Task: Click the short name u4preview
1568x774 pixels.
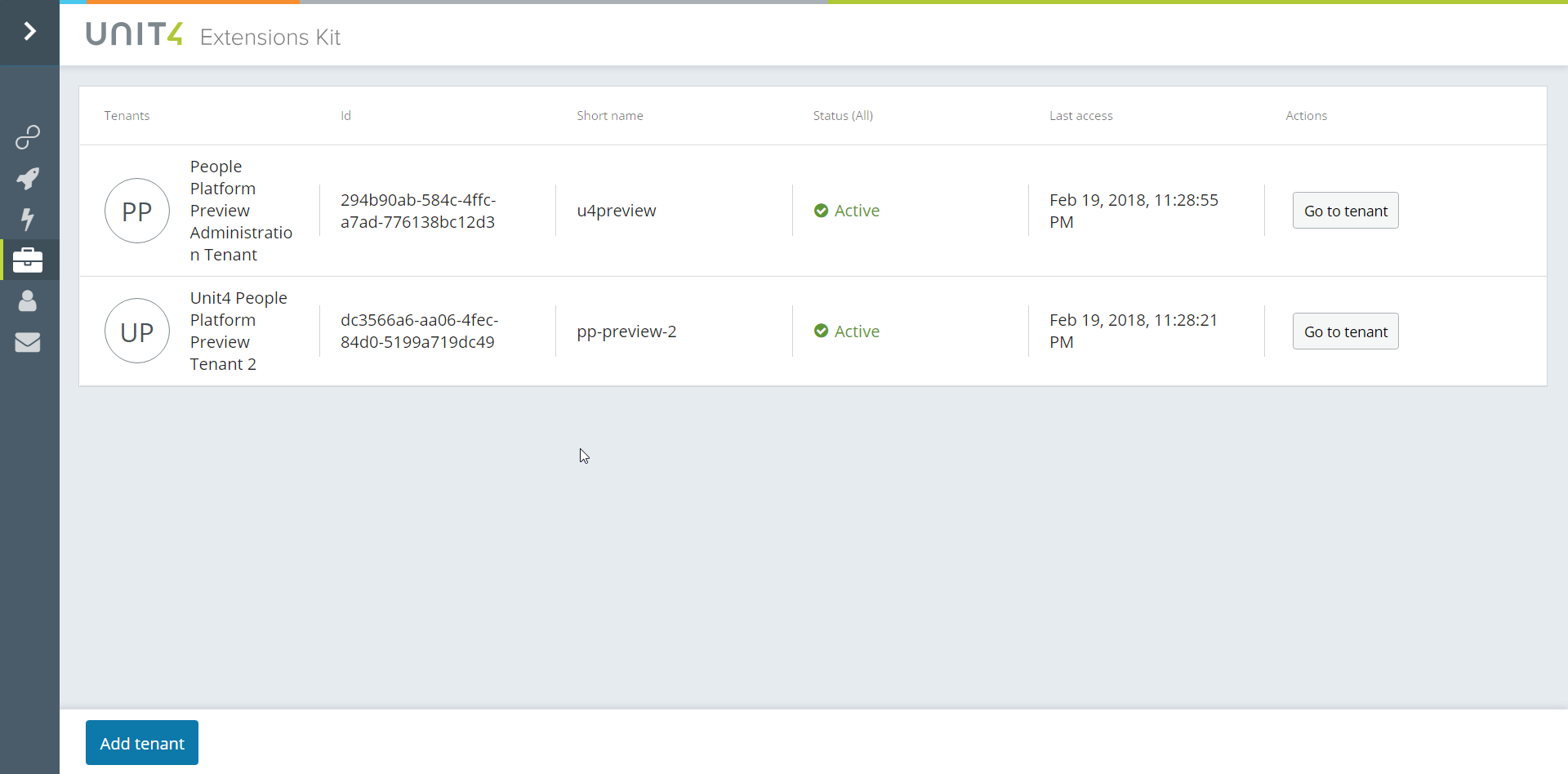Action: click(617, 211)
